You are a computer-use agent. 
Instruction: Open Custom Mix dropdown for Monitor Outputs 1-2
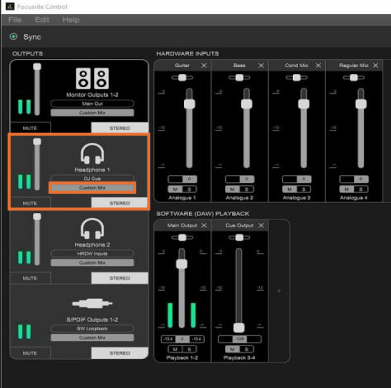(x=92, y=113)
